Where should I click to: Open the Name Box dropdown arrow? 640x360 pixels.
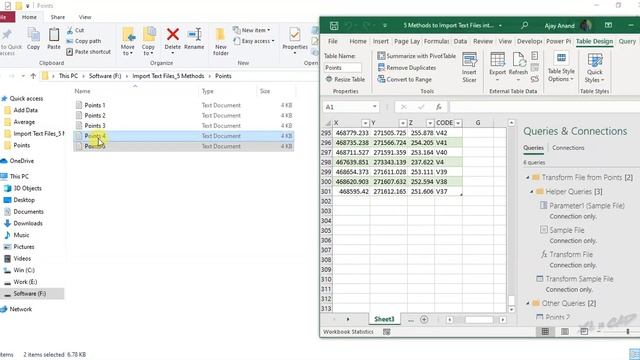click(x=374, y=107)
